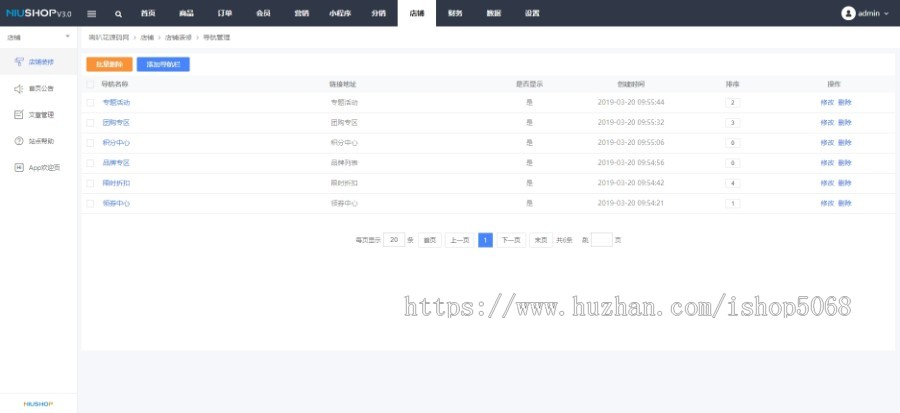Screen dimensions: 900x413
Task: Open 首页公告 via its speaker icon
Action: 19,88
